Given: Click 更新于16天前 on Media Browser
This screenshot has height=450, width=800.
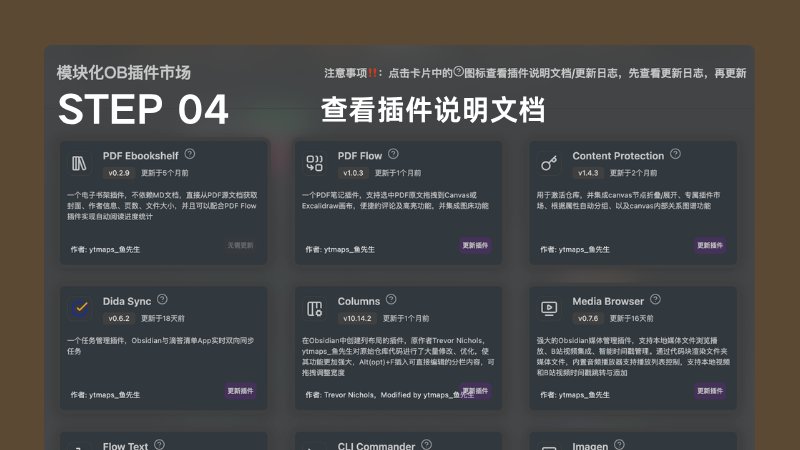Looking at the screenshot, I should (631, 318).
